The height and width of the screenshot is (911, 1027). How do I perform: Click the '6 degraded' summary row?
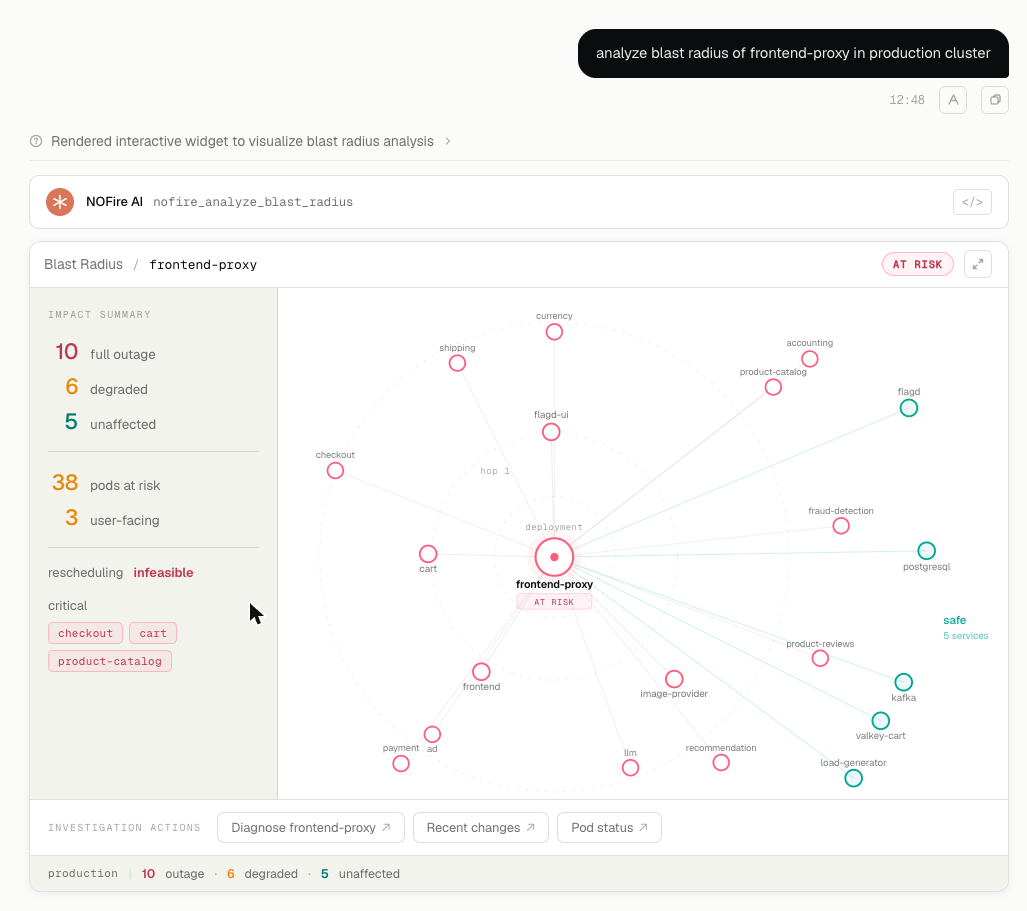(x=106, y=388)
